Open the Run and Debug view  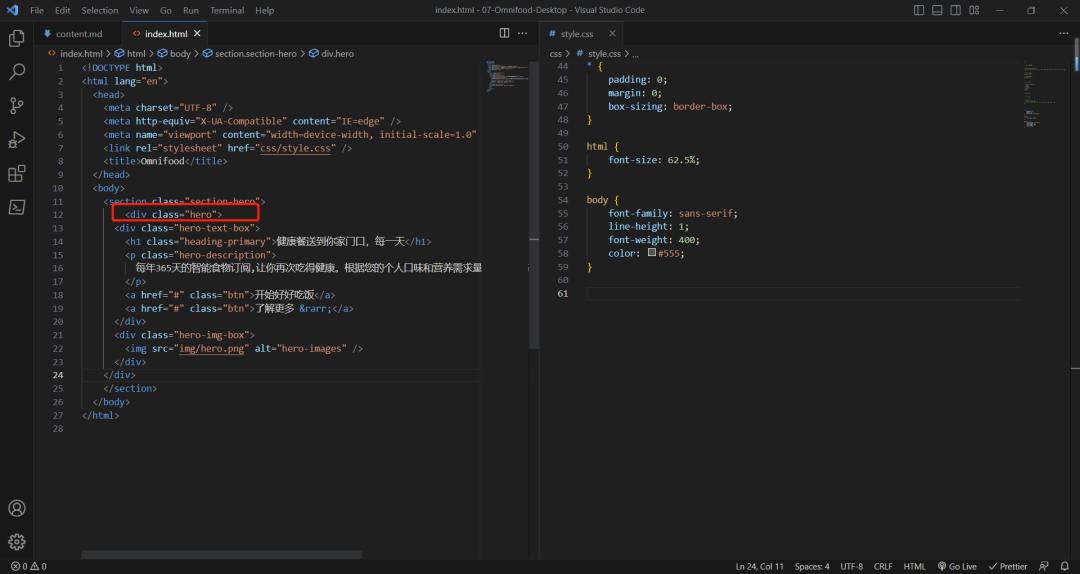point(17,140)
